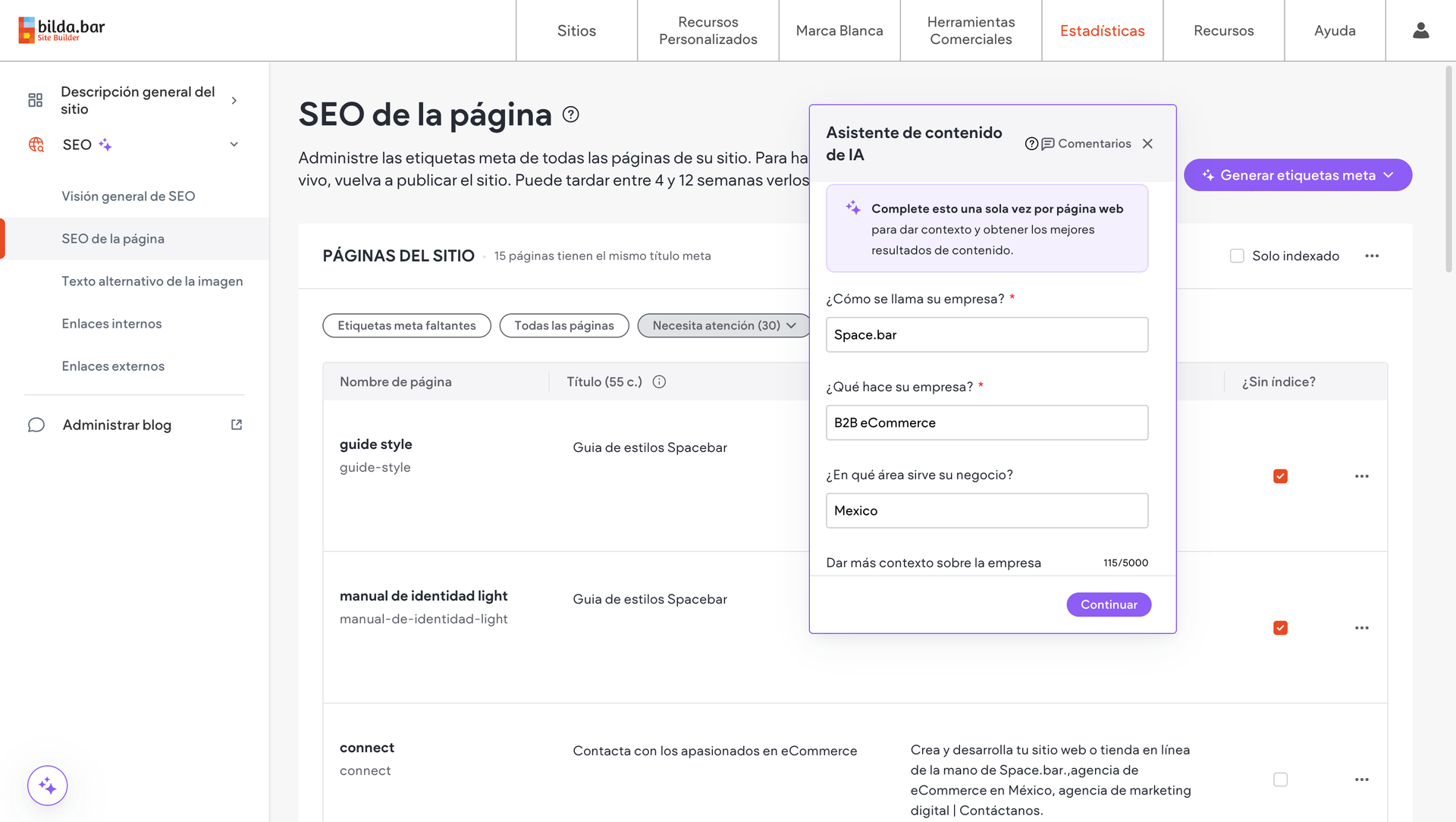Select SEO de la página sidebar item
The height and width of the screenshot is (822, 1456).
tap(135, 239)
